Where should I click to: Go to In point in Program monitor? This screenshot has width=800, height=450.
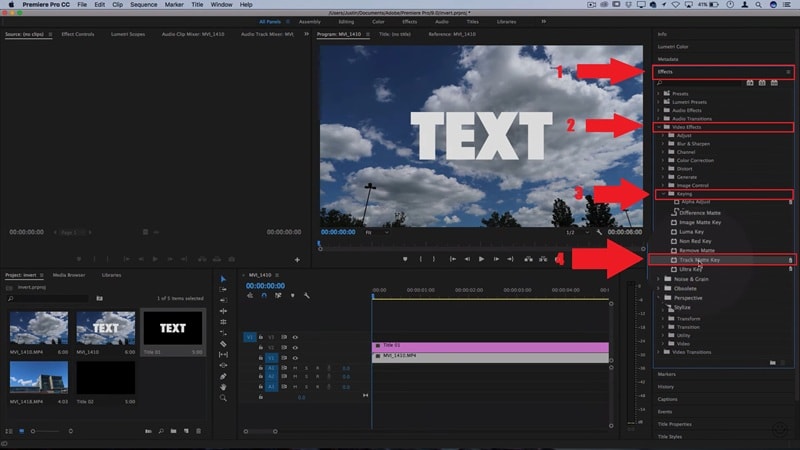(x=453, y=259)
